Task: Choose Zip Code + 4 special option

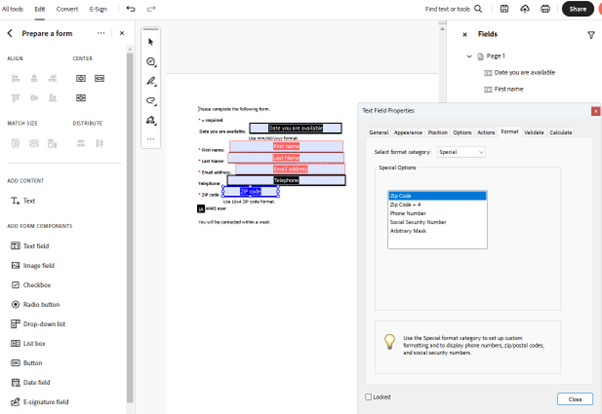Action: (437, 205)
